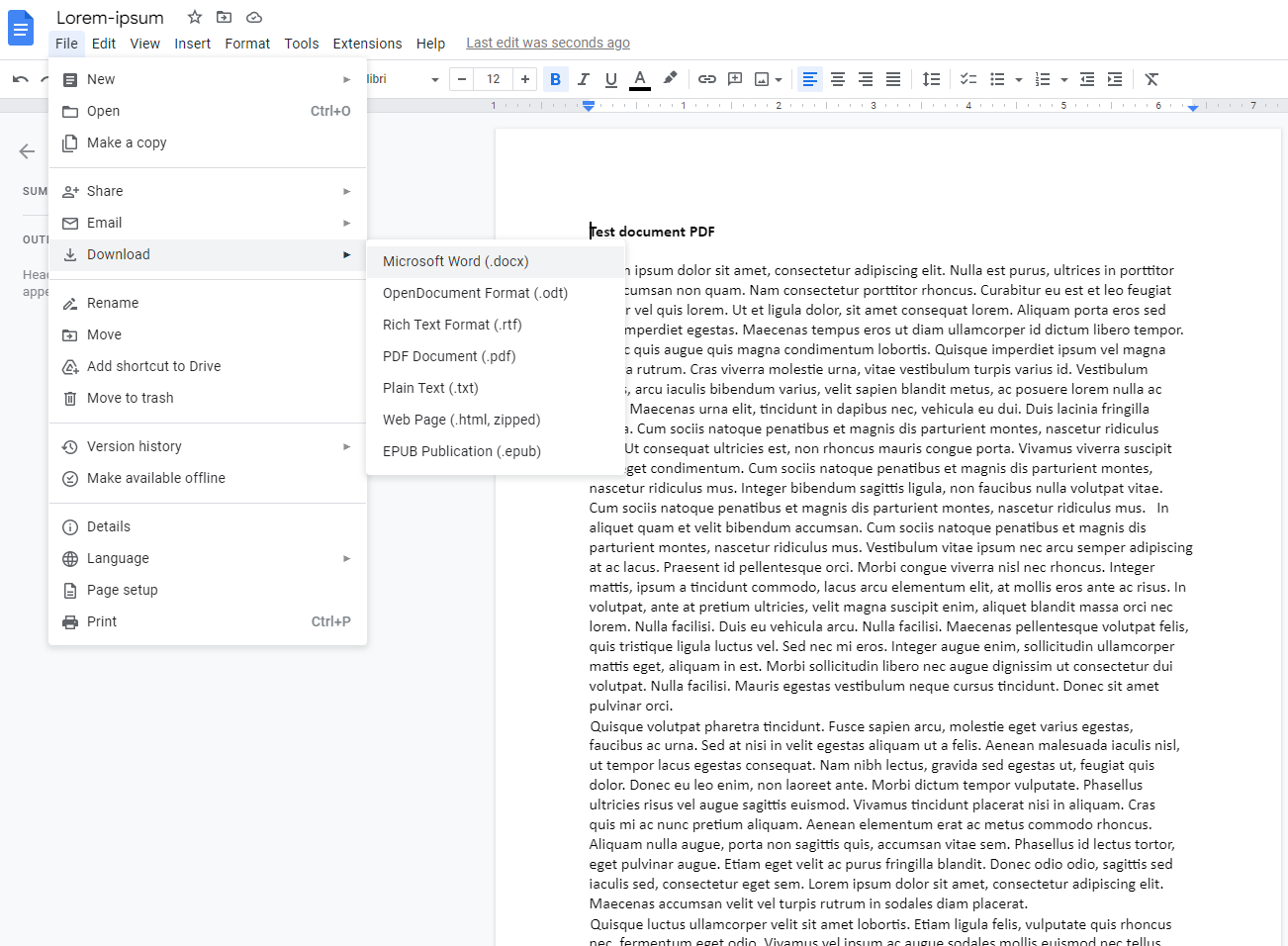Viewport: 1288px width, 946px height.
Task: Expand the New submenu
Action: point(208,79)
